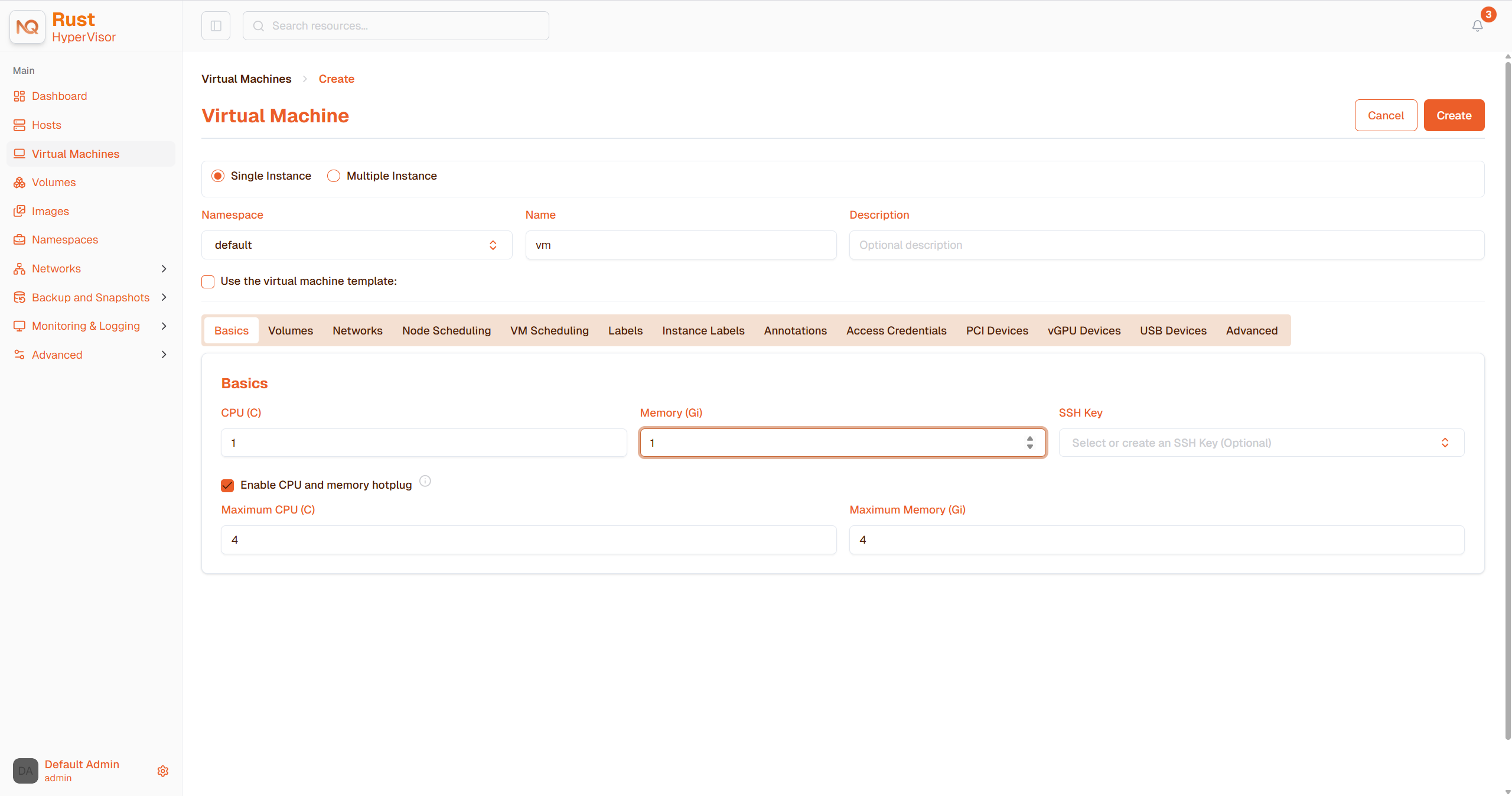Image resolution: width=1512 pixels, height=796 pixels.
Task: Click the Backup and Snapshots sidebar icon
Action: 19,297
